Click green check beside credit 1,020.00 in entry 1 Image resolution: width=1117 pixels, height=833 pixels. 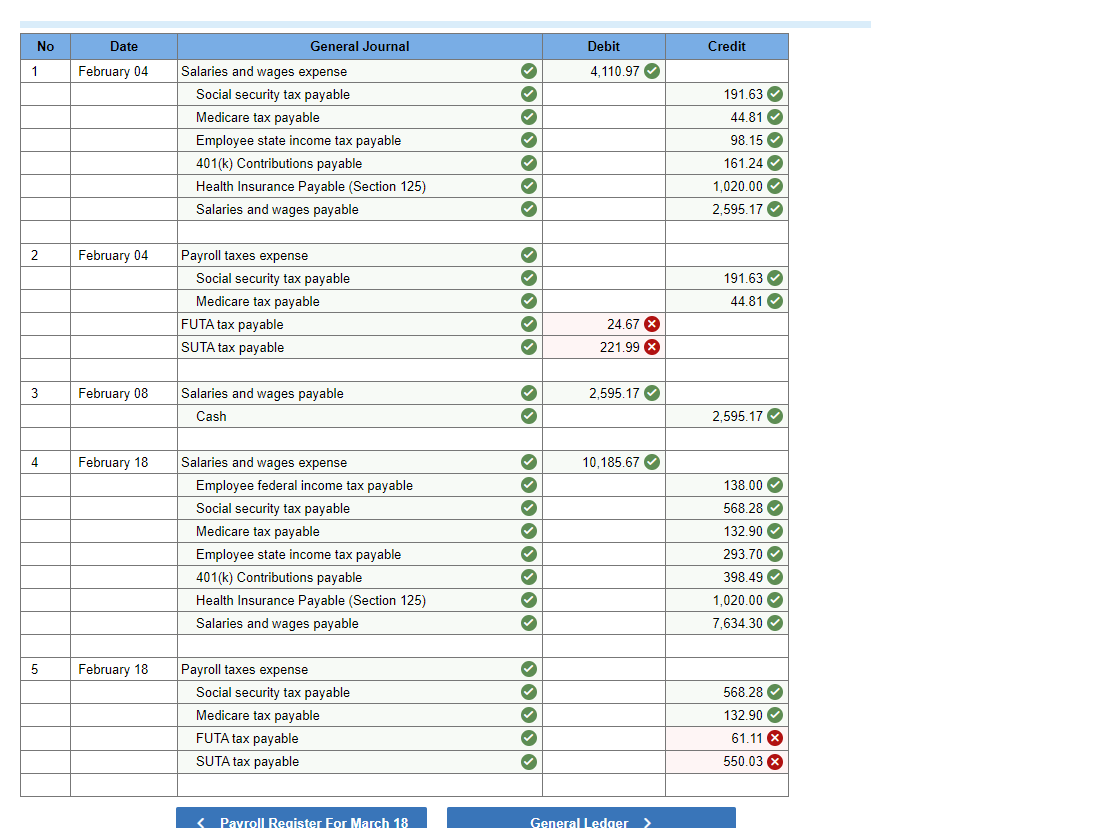tap(775, 186)
